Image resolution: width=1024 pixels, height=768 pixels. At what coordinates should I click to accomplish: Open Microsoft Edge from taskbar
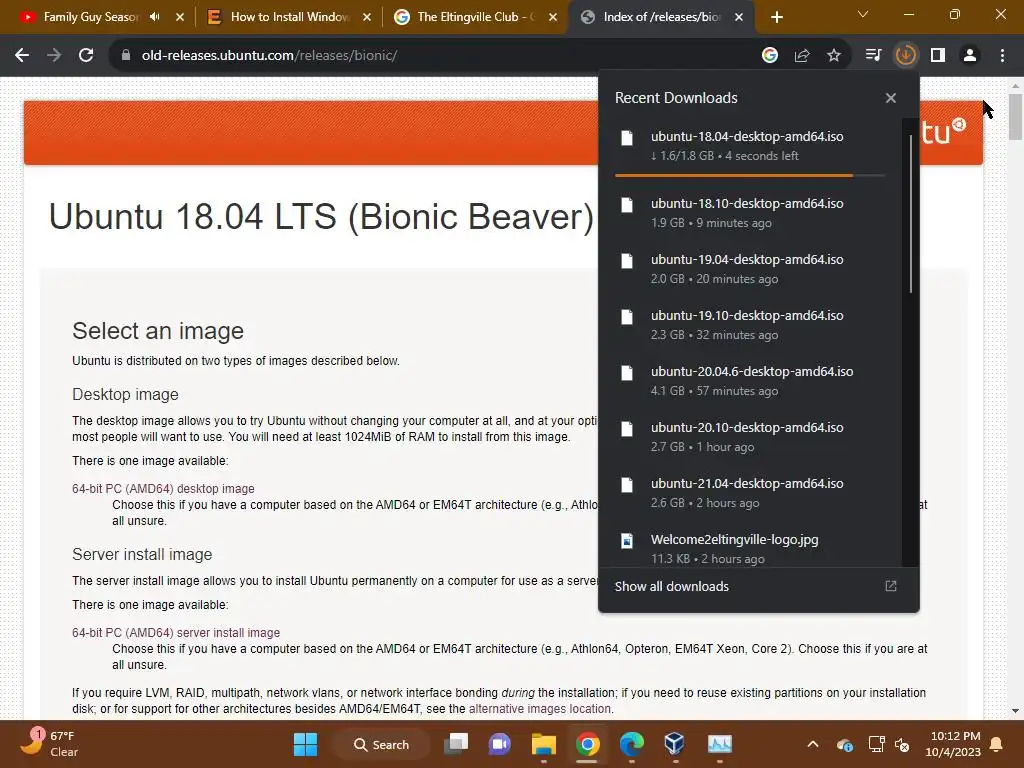coord(632,744)
